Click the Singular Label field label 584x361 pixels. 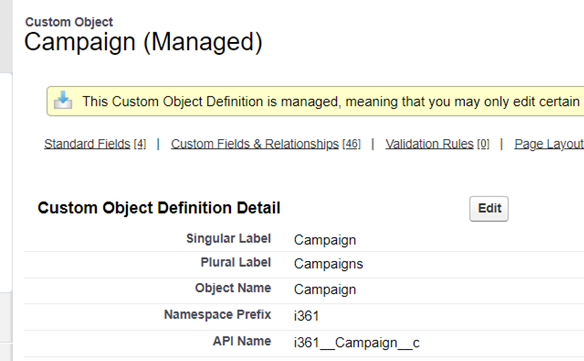pyautogui.click(x=228, y=238)
